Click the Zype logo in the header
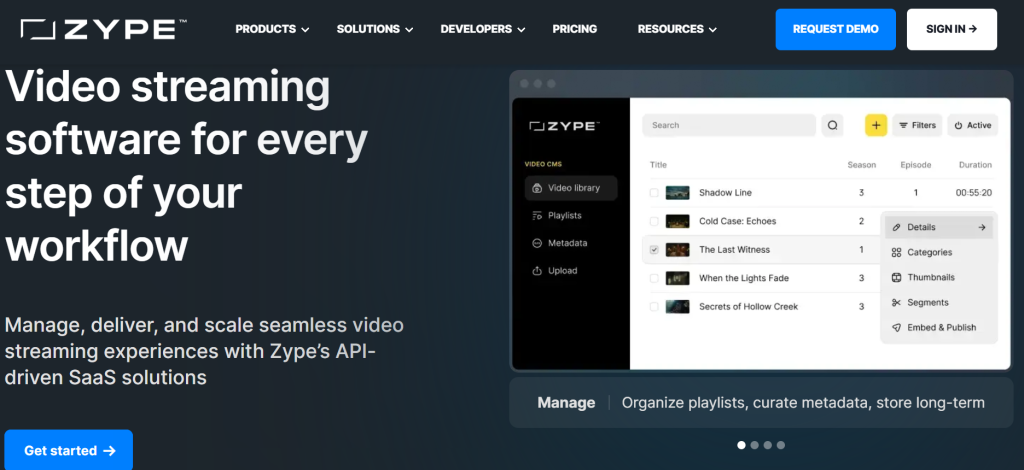Screen dimensions: 1024x470 [x=104, y=29]
